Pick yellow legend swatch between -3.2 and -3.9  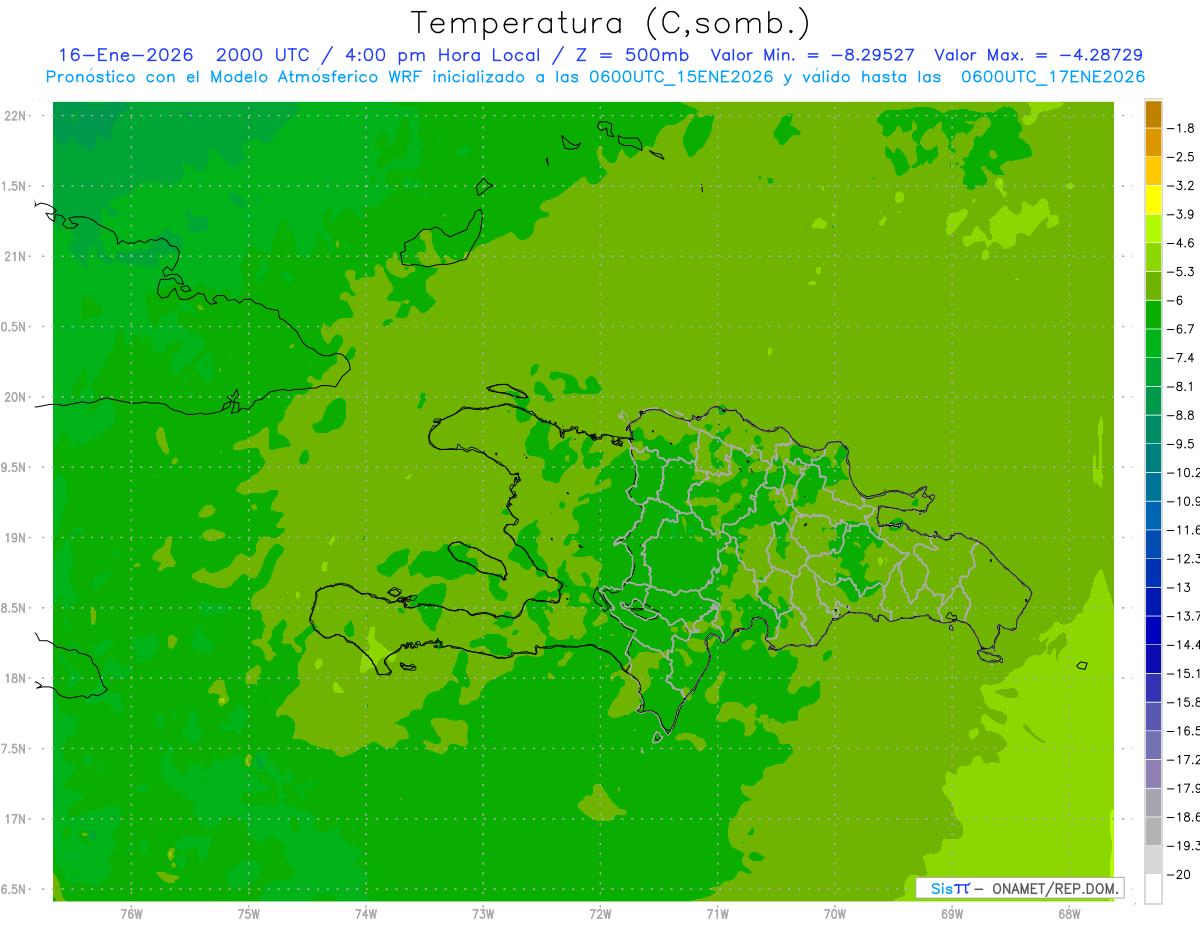[x=1153, y=200]
